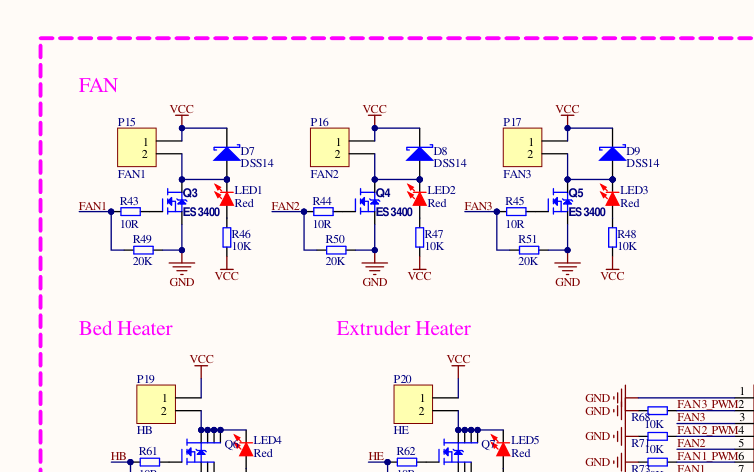Click the VCC symbol above P20 connector
754x472 pixels.
click(458, 360)
